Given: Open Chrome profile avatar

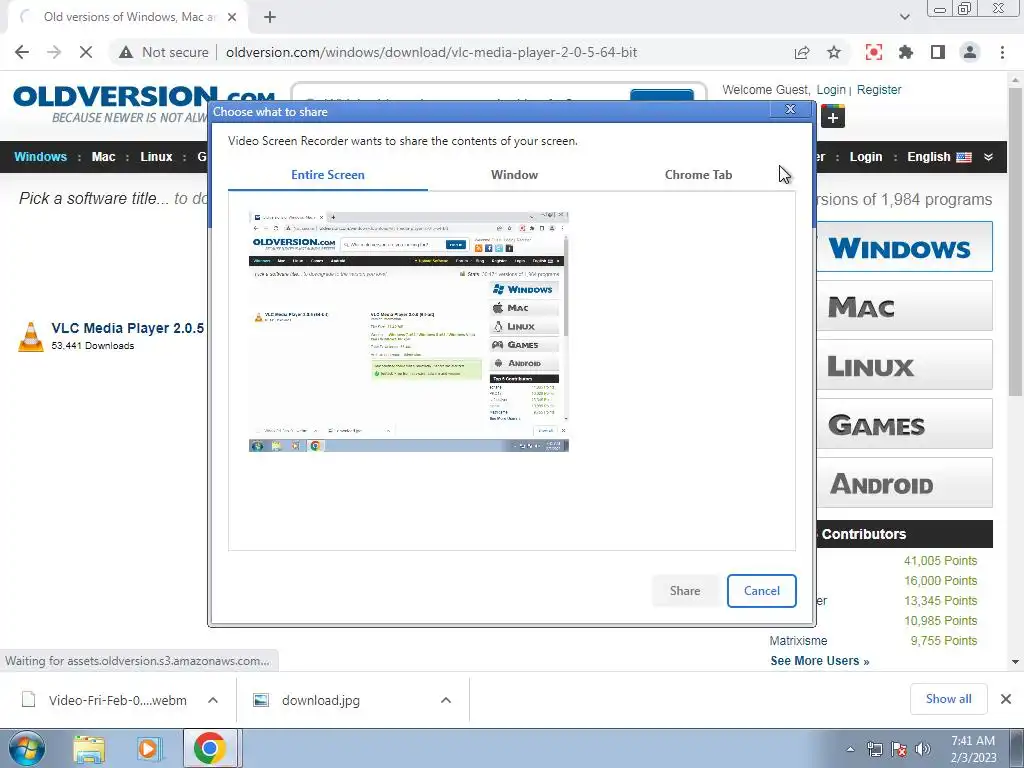Looking at the screenshot, I should (x=970, y=52).
